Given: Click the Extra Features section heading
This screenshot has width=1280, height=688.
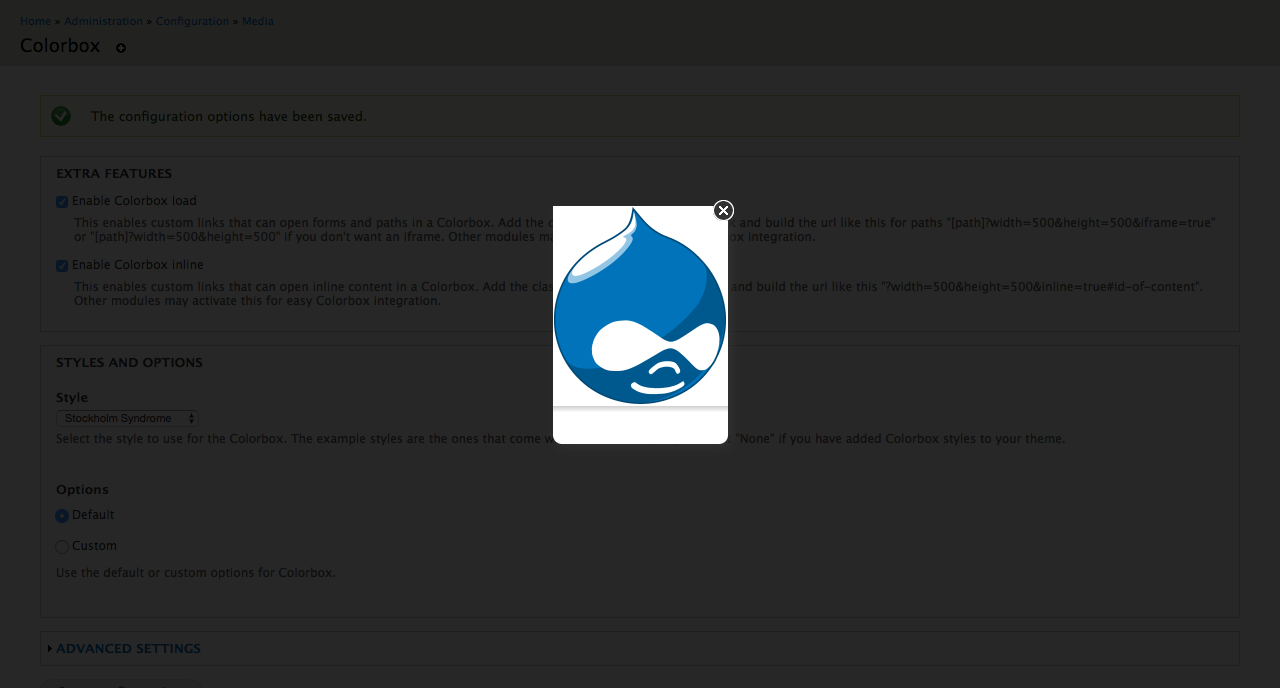Looking at the screenshot, I should [114, 174].
